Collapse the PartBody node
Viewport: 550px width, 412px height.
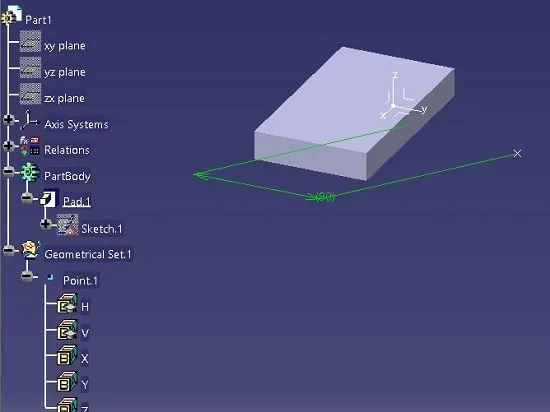coord(9,171)
